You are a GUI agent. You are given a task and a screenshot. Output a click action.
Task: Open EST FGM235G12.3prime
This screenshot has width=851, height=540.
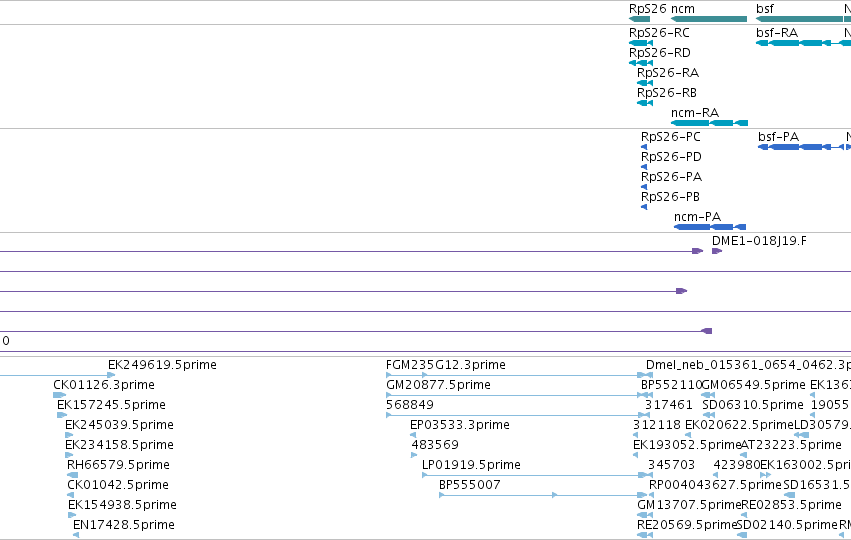pyautogui.click(x=446, y=365)
